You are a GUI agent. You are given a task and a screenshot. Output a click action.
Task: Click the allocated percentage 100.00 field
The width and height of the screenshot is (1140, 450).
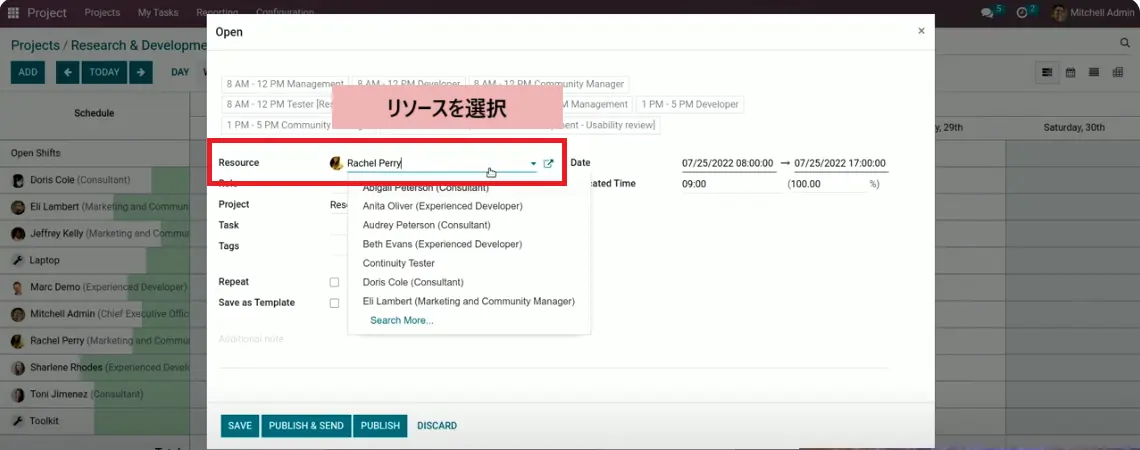[x=829, y=185]
